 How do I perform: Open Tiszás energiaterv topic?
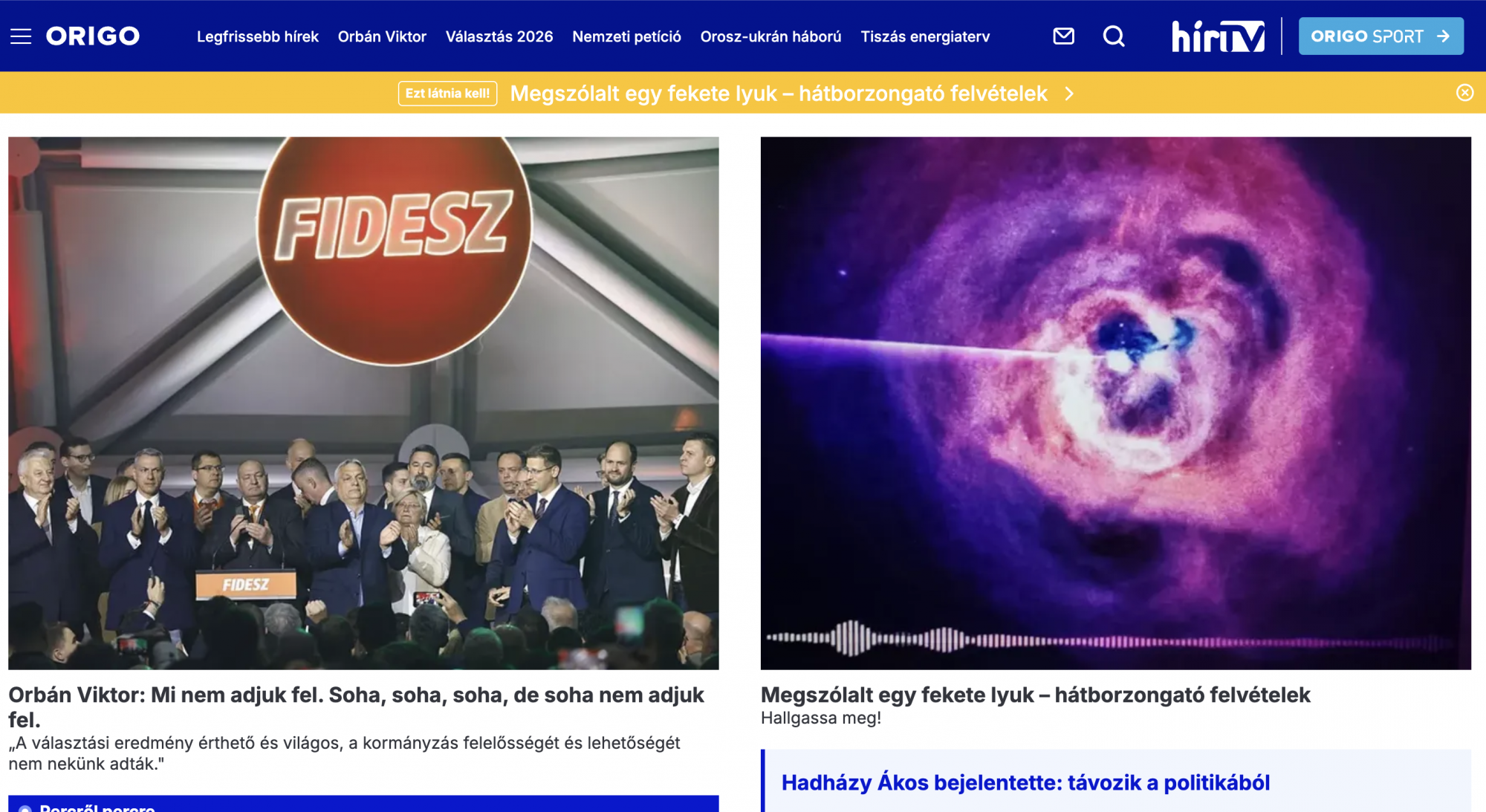click(x=925, y=36)
